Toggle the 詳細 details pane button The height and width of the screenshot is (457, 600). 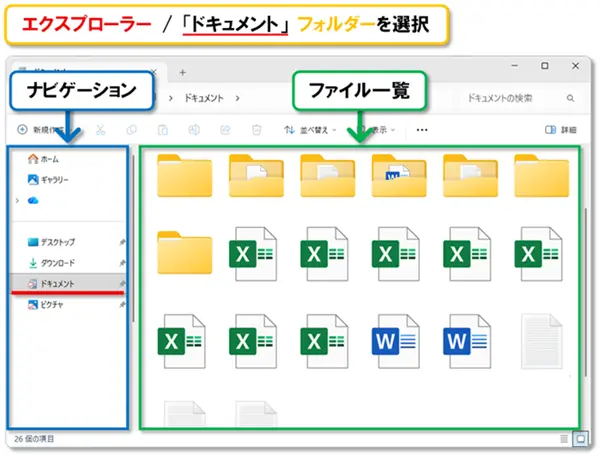pos(561,130)
